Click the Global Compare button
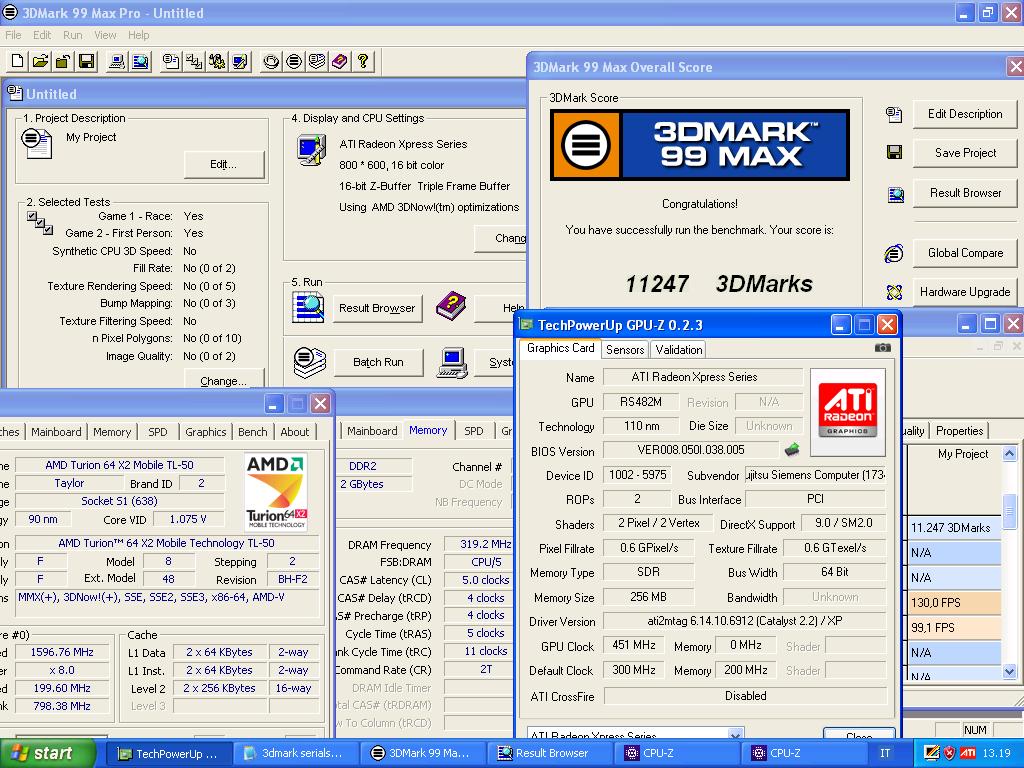 coord(965,253)
